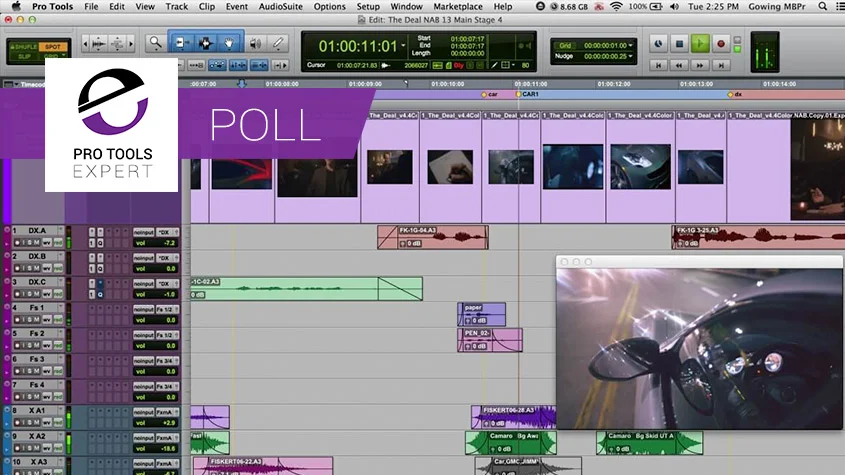Click the Wi-Fi status icon
This screenshot has height=475, width=845.
click(x=617, y=6)
